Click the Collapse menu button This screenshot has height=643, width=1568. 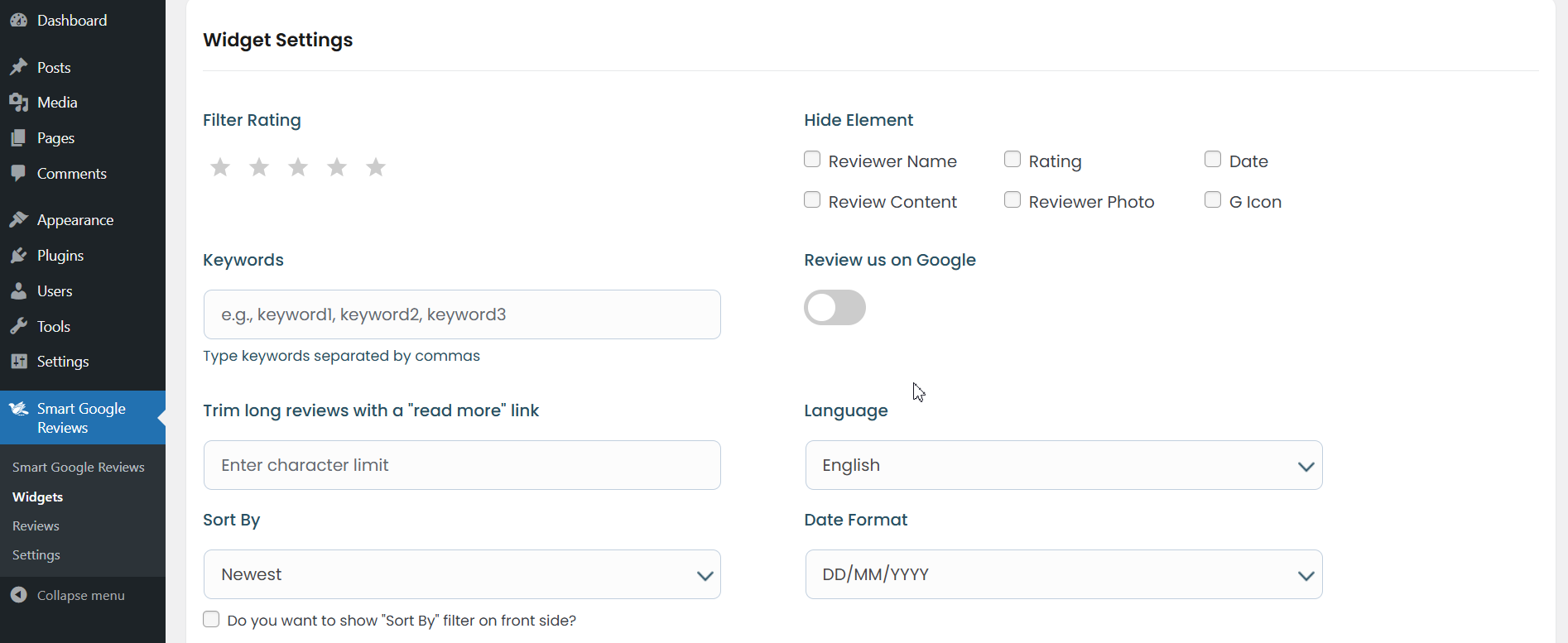(x=83, y=595)
